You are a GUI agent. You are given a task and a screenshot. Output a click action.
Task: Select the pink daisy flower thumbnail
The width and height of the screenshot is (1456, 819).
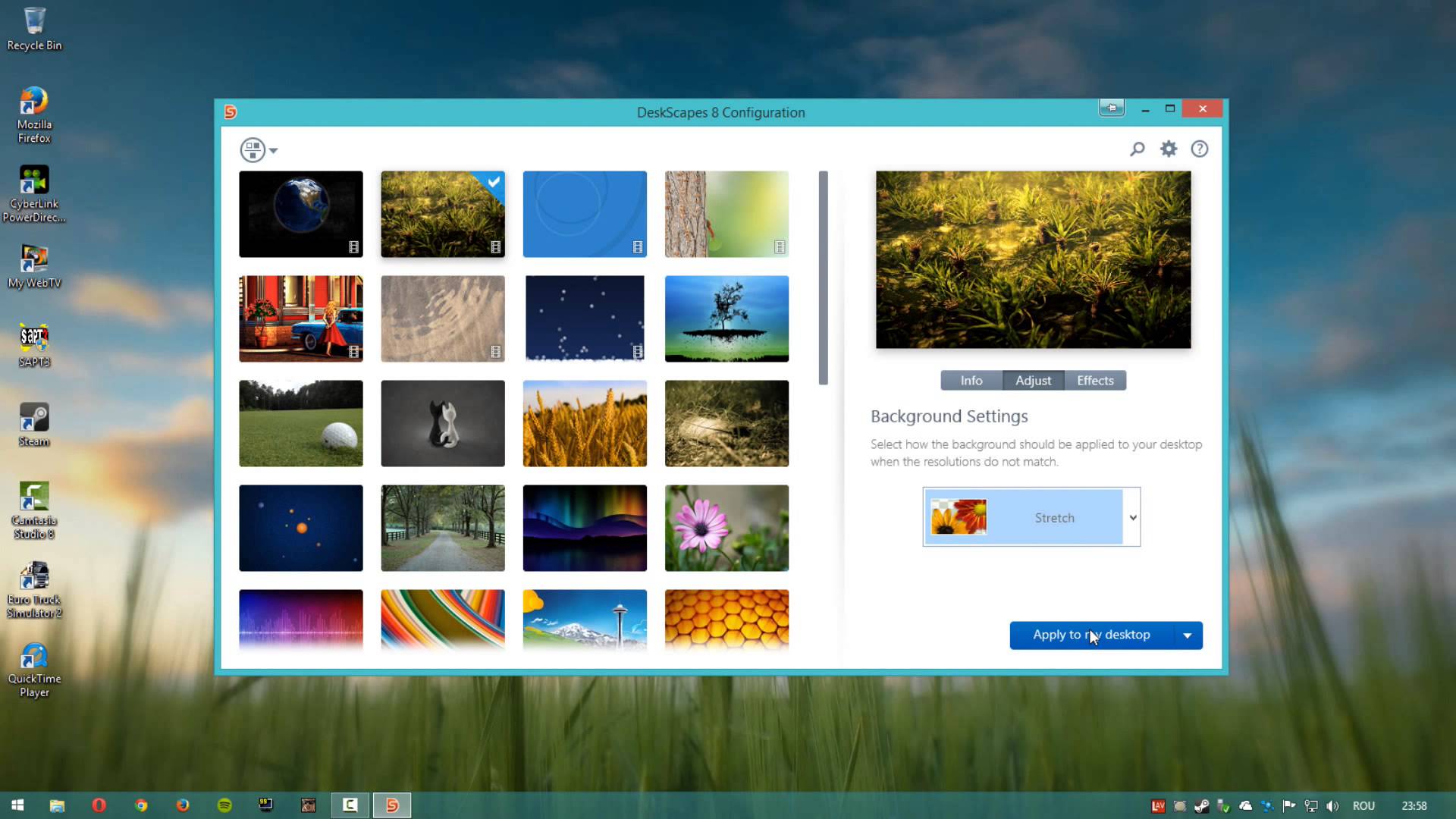[x=726, y=528]
